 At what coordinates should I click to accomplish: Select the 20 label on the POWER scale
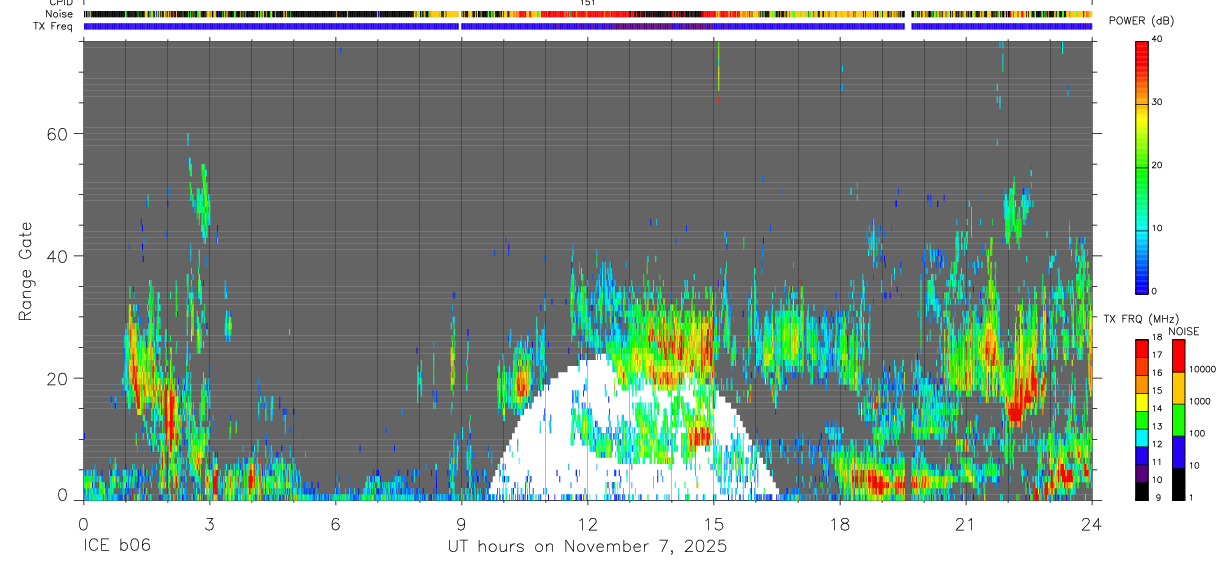(x=1157, y=165)
